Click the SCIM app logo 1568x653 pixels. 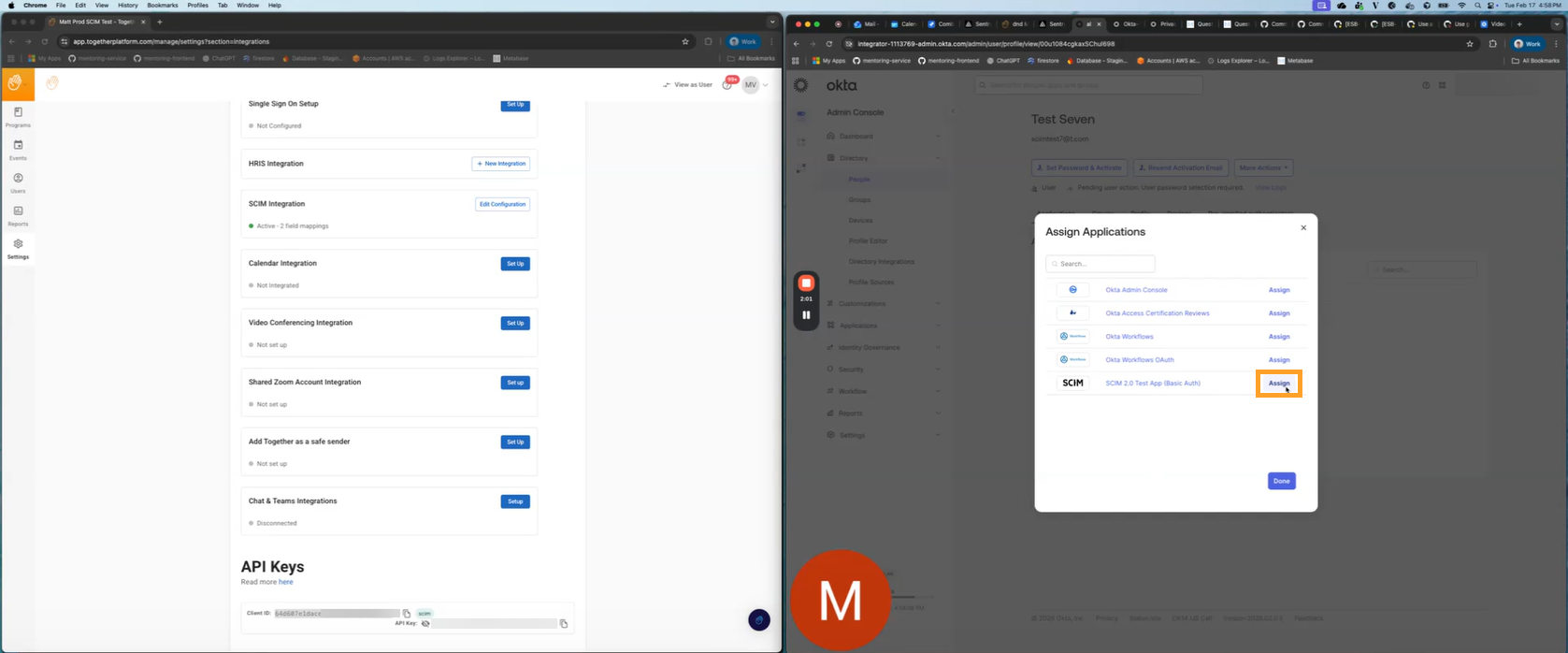[x=1072, y=383]
